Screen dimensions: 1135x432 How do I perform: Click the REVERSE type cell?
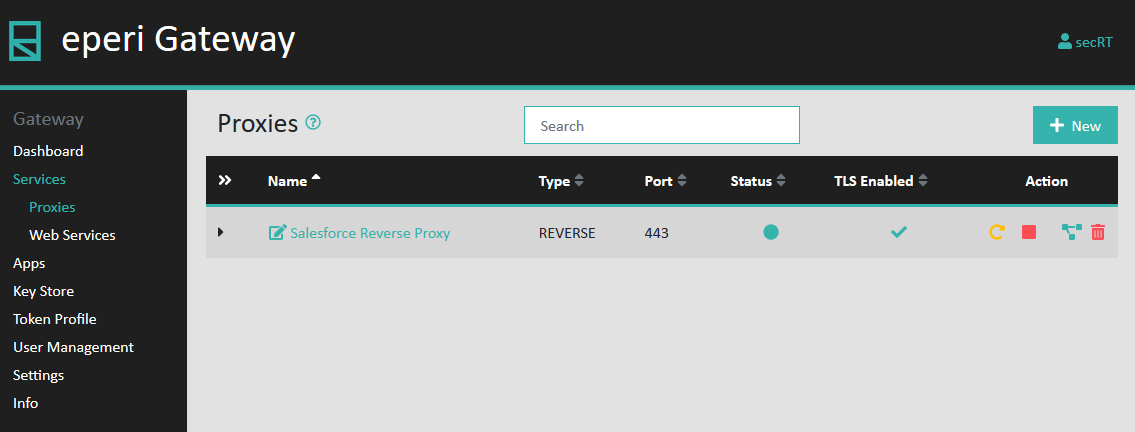[x=567, y=233]
